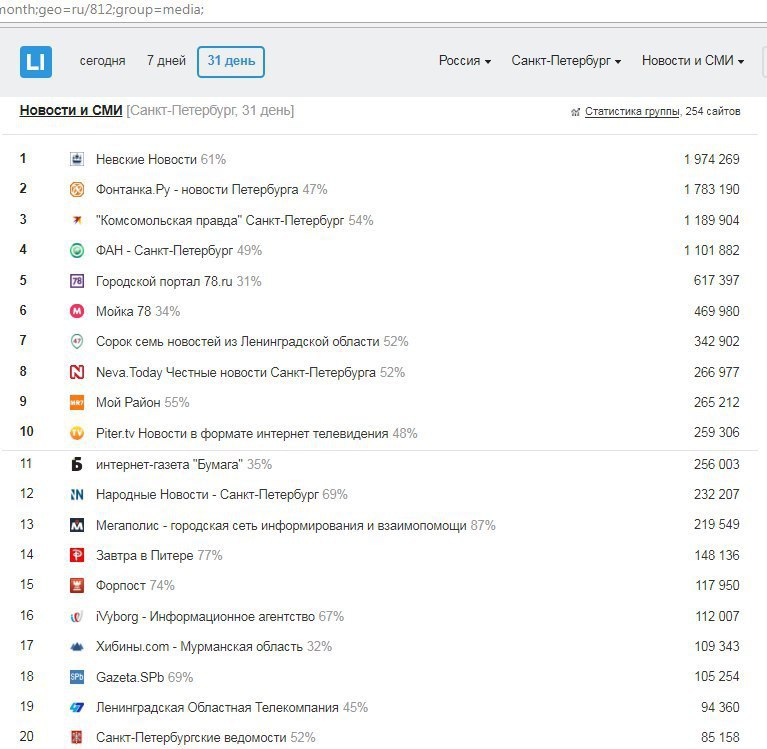
Task: Click the visitor count 1 974 269
Action: tap(712, 159)
